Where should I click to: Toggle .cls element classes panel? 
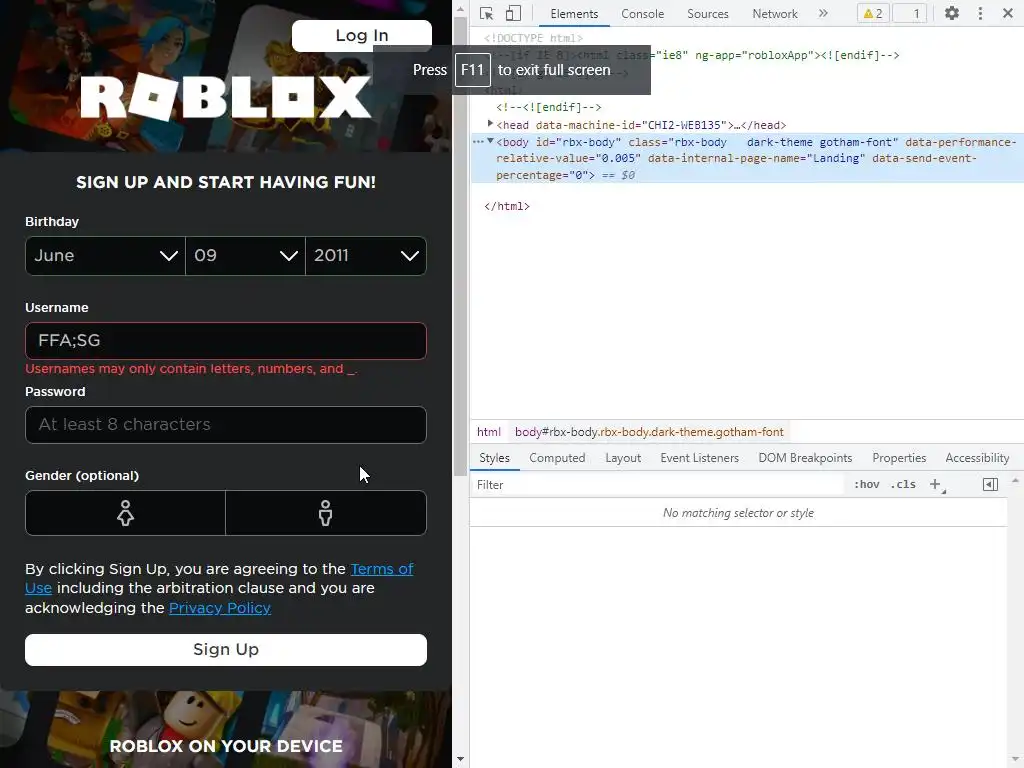(903, 485)
